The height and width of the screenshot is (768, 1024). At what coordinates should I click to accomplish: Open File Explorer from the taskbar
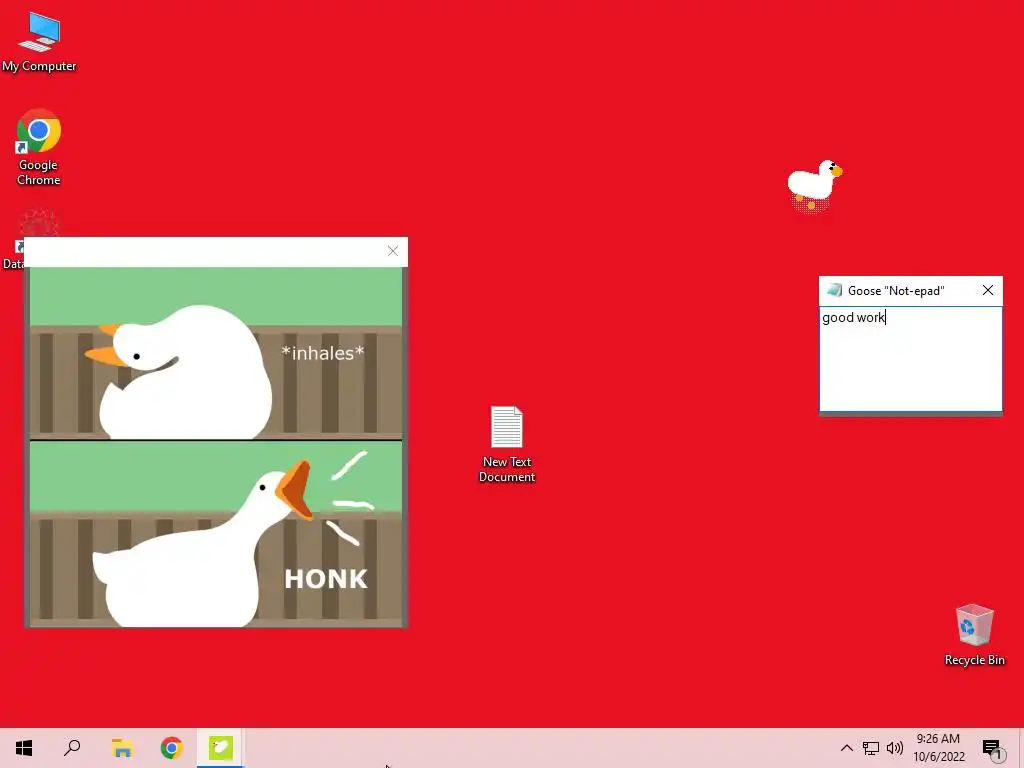coord(122,748)
